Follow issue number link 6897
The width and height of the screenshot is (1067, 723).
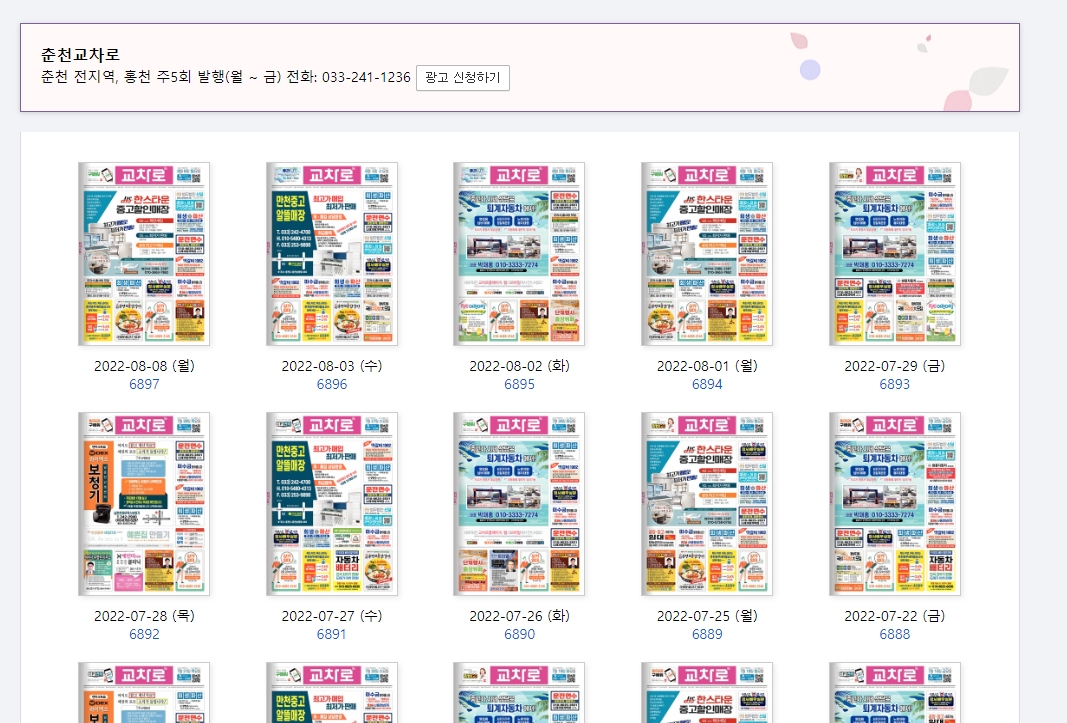pyautogui.click(x=144, y=384)
